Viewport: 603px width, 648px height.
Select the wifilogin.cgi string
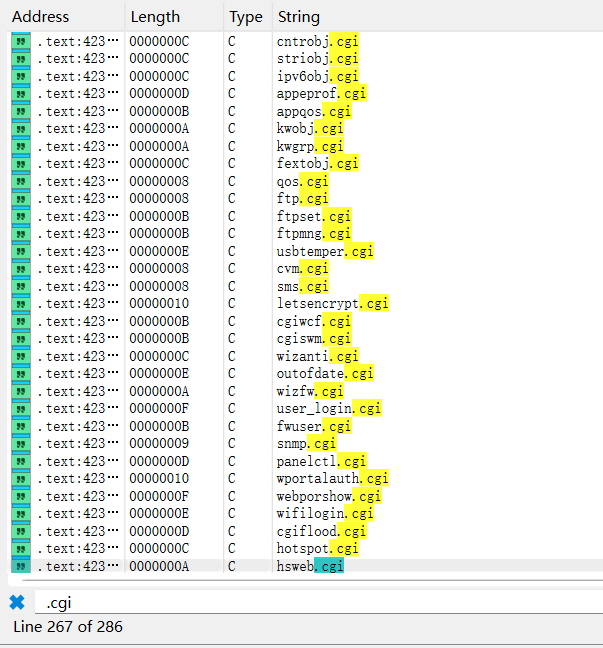(x=325, y=514)
